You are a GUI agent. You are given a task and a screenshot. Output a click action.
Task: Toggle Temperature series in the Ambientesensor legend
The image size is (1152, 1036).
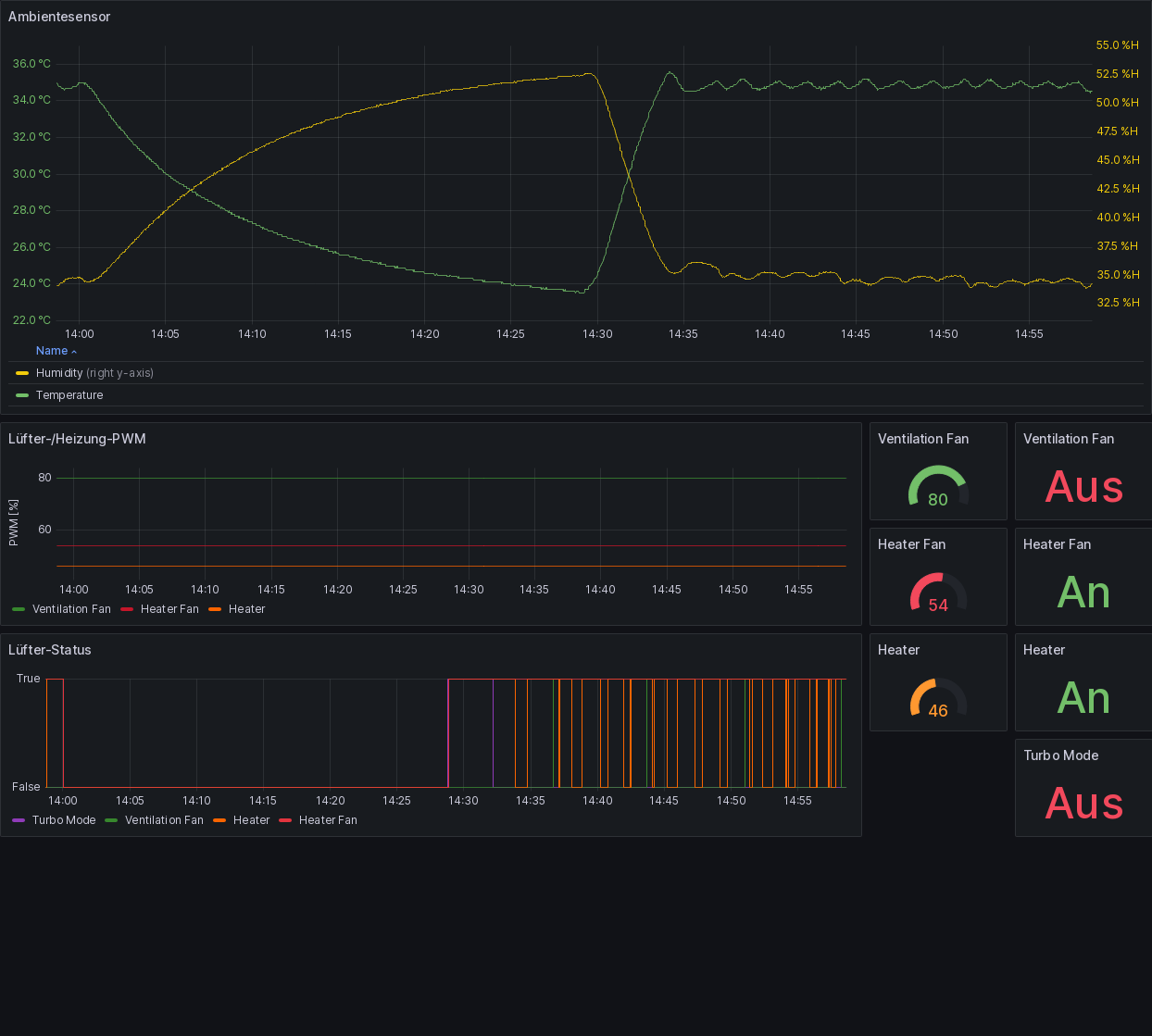click(x=69, y=395)
